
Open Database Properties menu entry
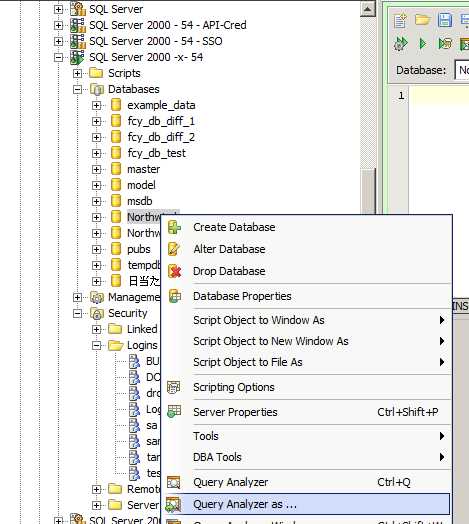tap(306, 296)
